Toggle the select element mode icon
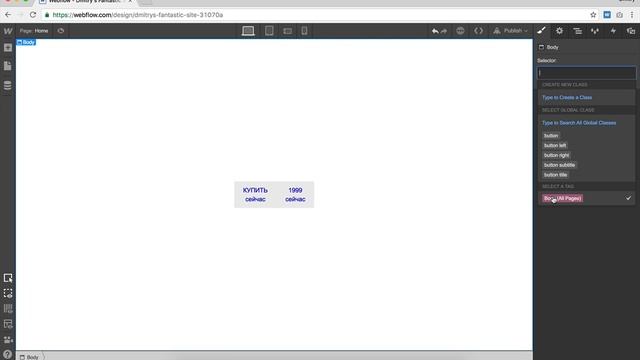The height and width of the screenshot is (360, 640). pos(8,278)
